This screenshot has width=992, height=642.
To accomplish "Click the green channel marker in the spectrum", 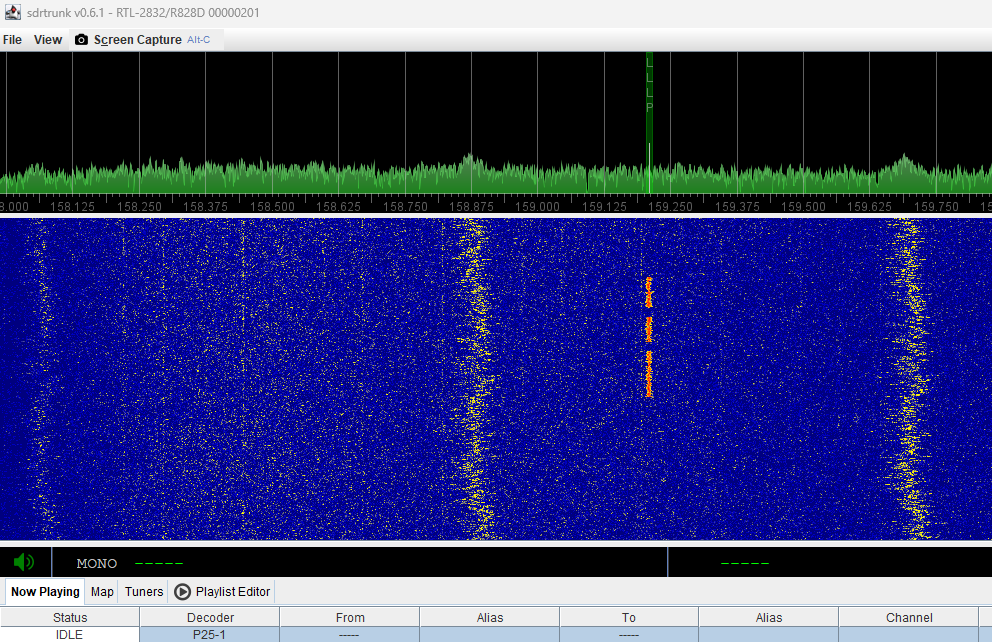I will 649,120.
